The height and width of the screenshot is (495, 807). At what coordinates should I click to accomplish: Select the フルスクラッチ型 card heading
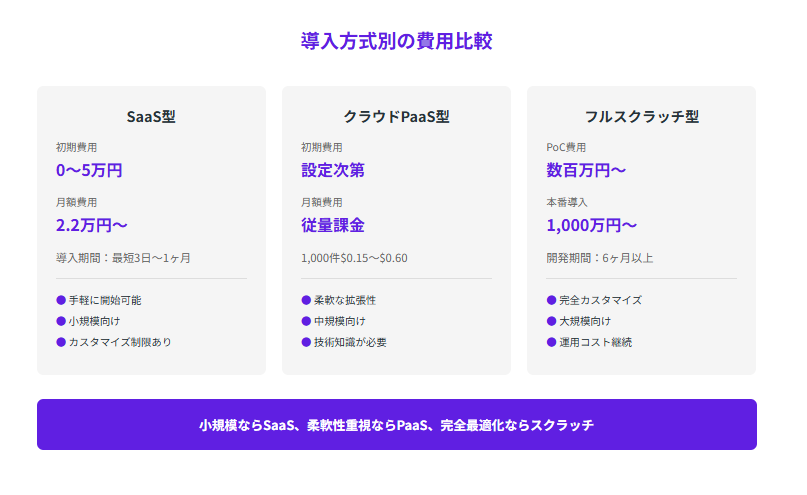tap(641, 116)
